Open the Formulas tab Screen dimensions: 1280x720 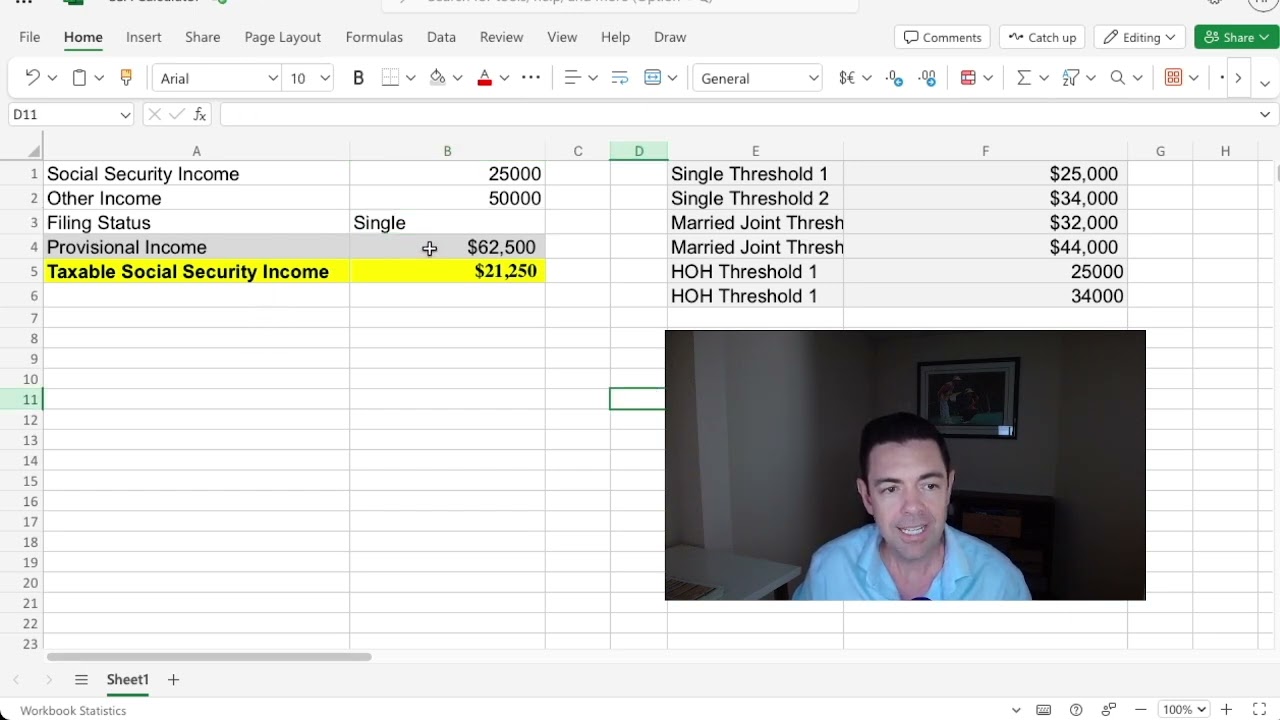374,37
